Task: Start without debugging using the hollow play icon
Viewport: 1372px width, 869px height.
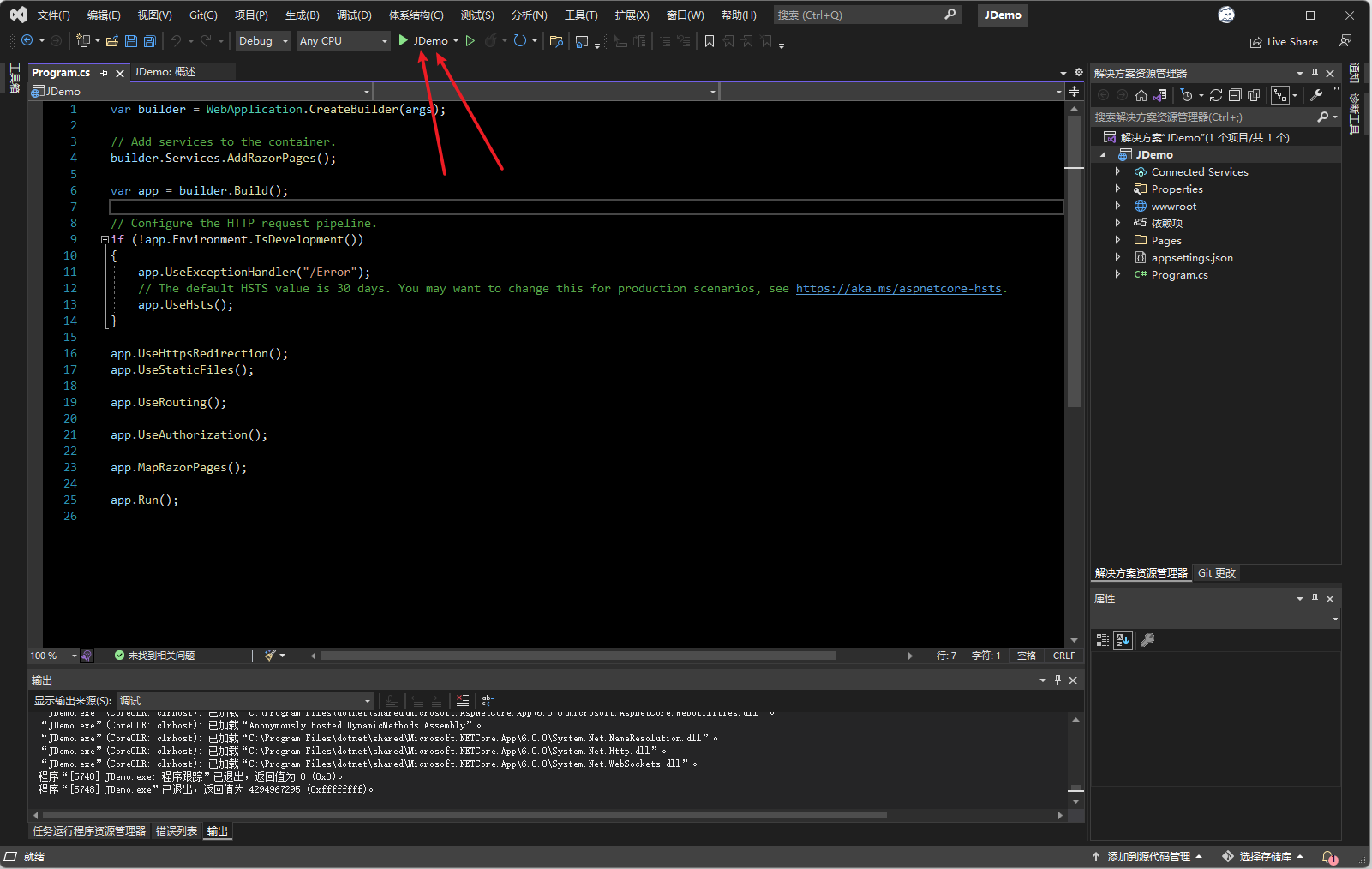Action: tap(470, 41)
